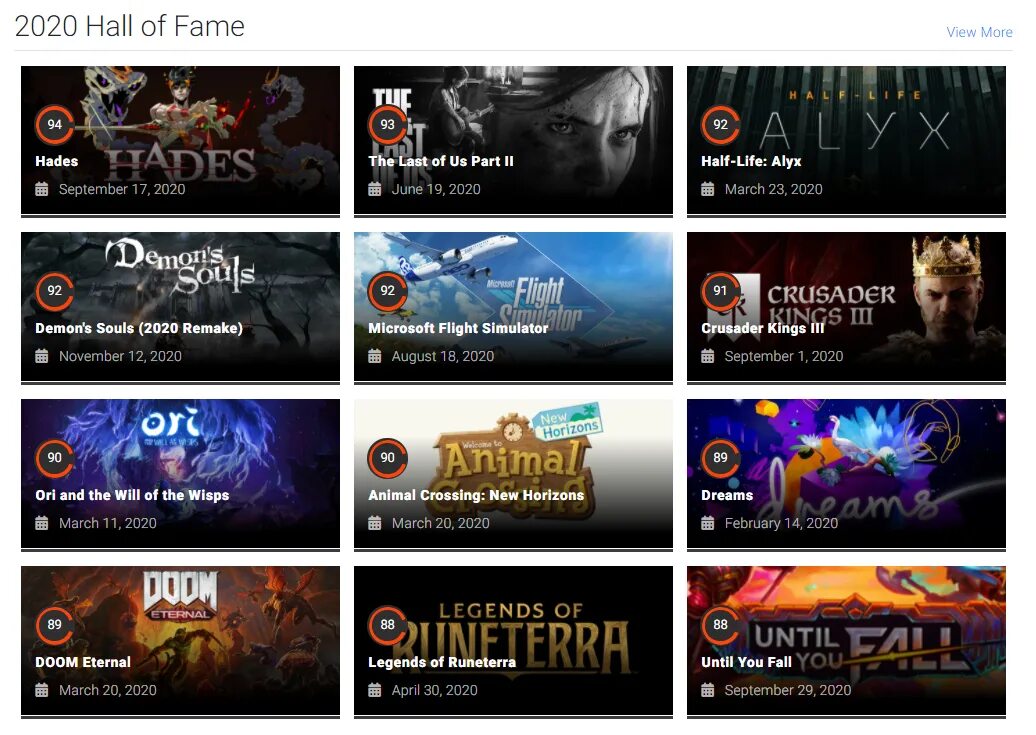Click the 2020 Hall of Fame heading

click(x=130, y=26)
